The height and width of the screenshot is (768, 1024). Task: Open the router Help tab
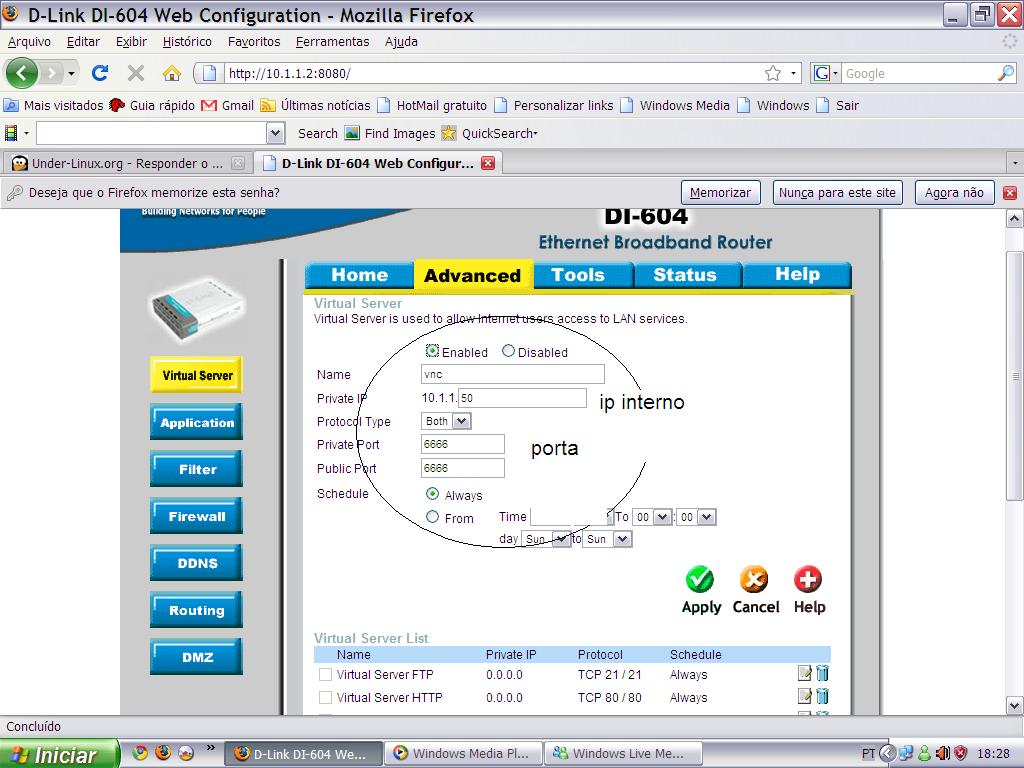797,275
